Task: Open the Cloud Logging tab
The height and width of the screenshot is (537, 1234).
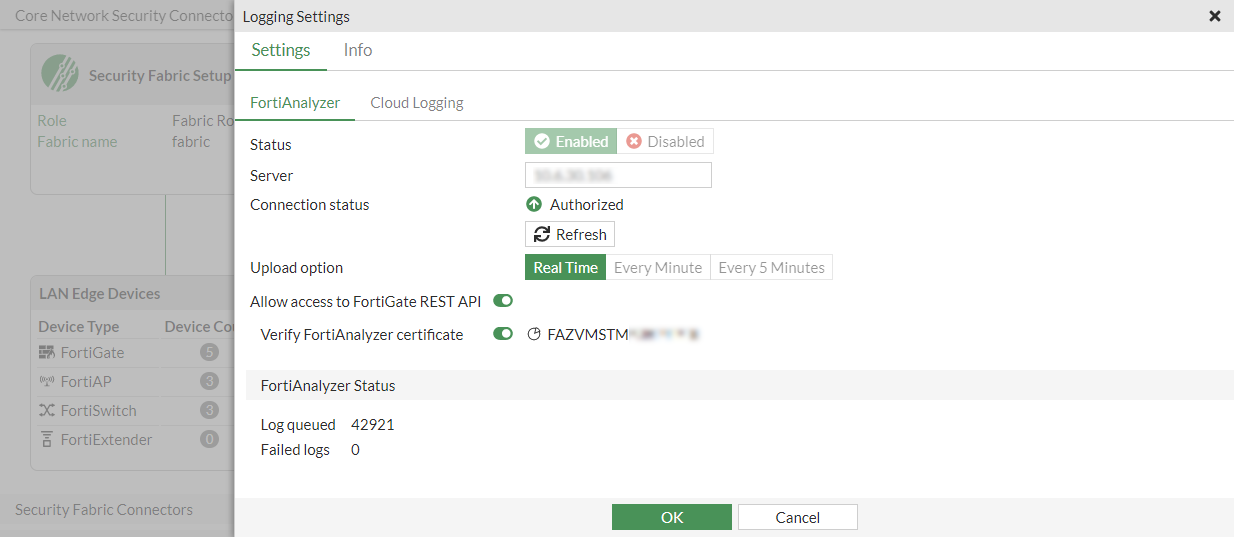Action: tap(417, 103)
